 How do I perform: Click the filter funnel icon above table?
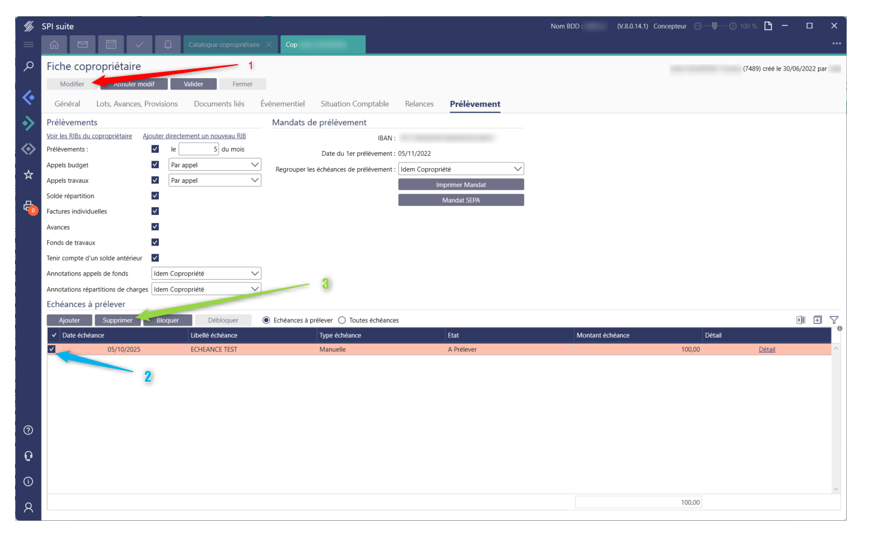click(x=834, y=320)
